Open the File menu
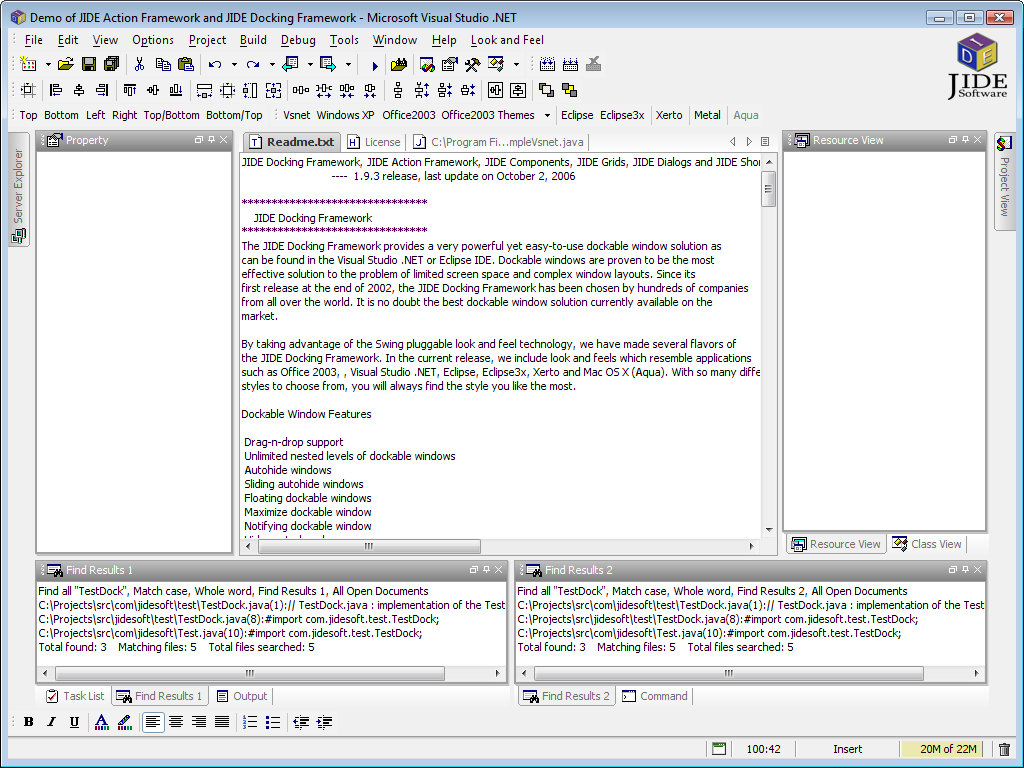This screenshot has height=768, width=1024. coord(33,40)
